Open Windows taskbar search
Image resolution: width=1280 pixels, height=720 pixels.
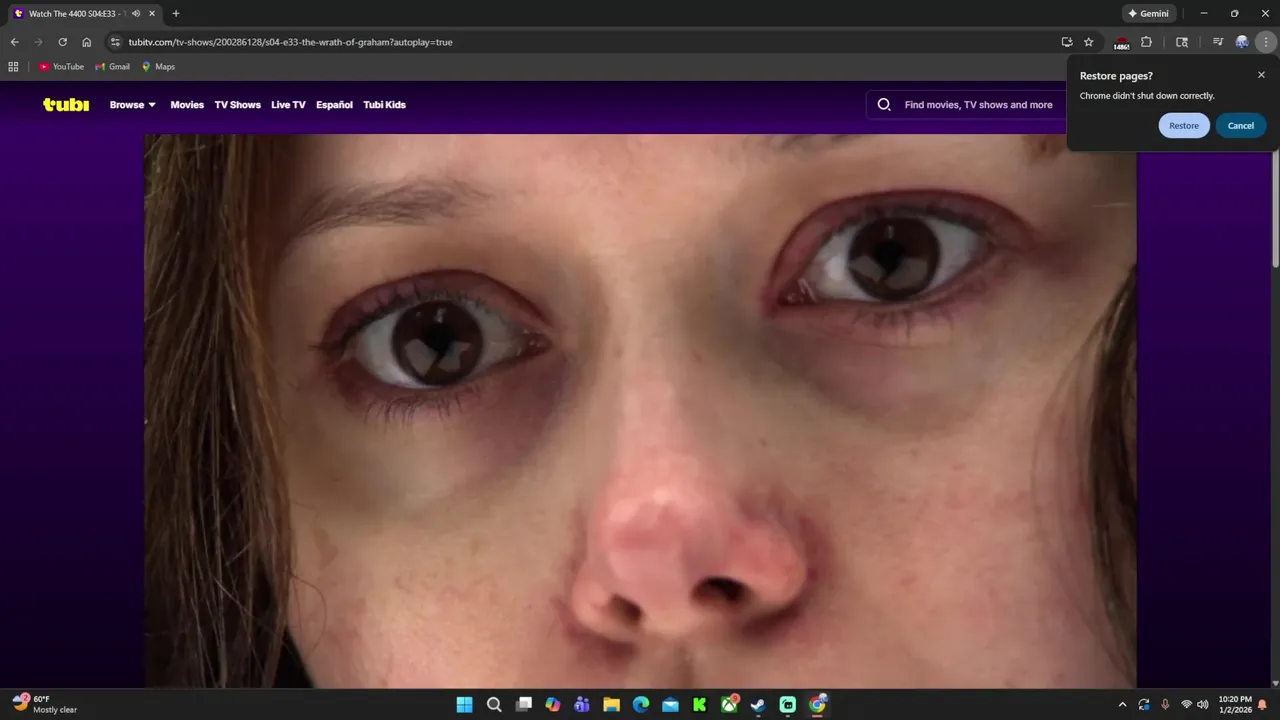[x=494, y=705]
